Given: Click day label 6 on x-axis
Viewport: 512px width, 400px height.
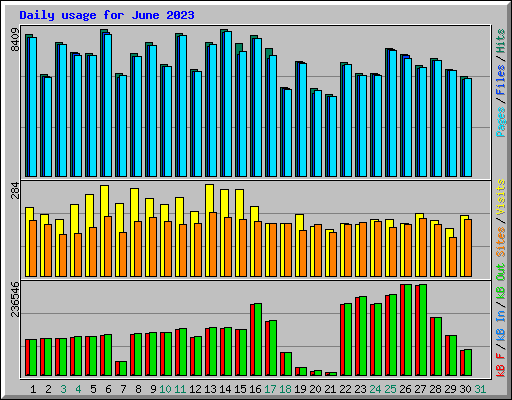Looking at the screenshot, I should click(x=108, y=389).
